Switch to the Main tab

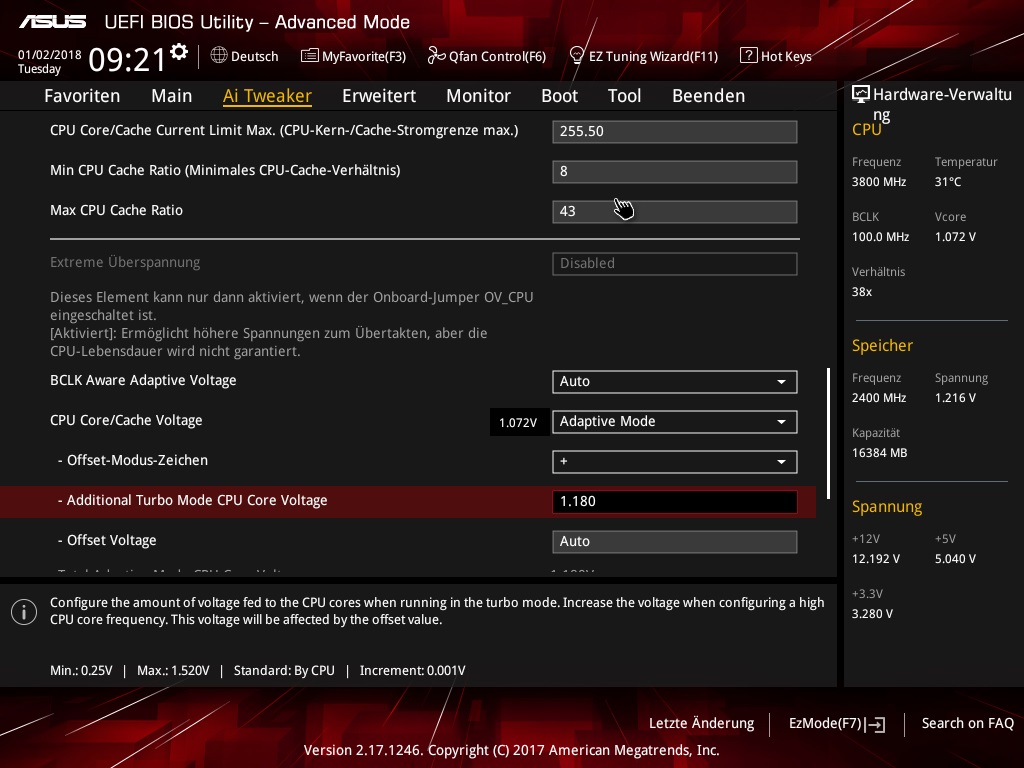tap(172, 96)
